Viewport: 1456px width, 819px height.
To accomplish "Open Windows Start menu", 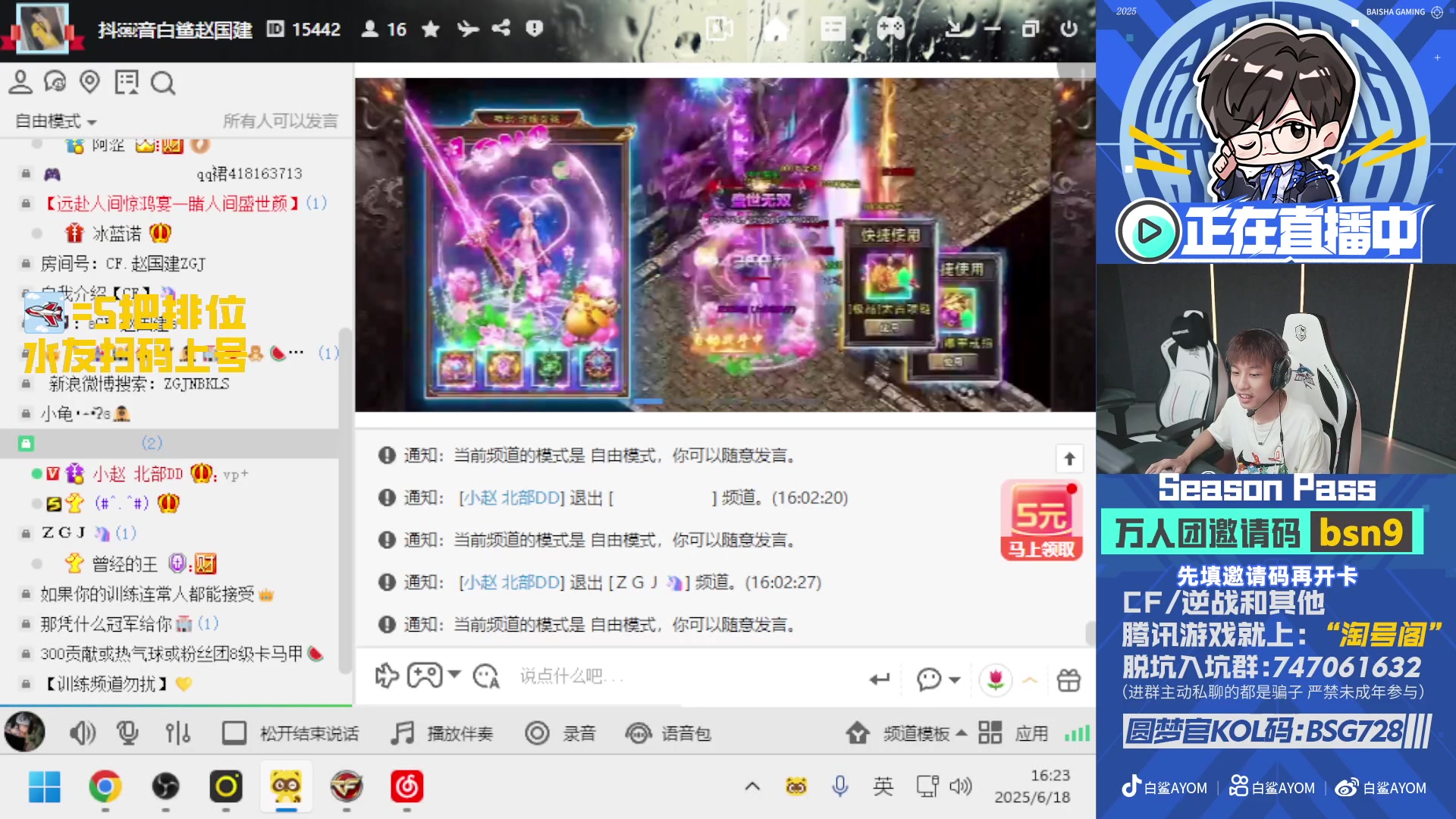I will tap(45, 786).
